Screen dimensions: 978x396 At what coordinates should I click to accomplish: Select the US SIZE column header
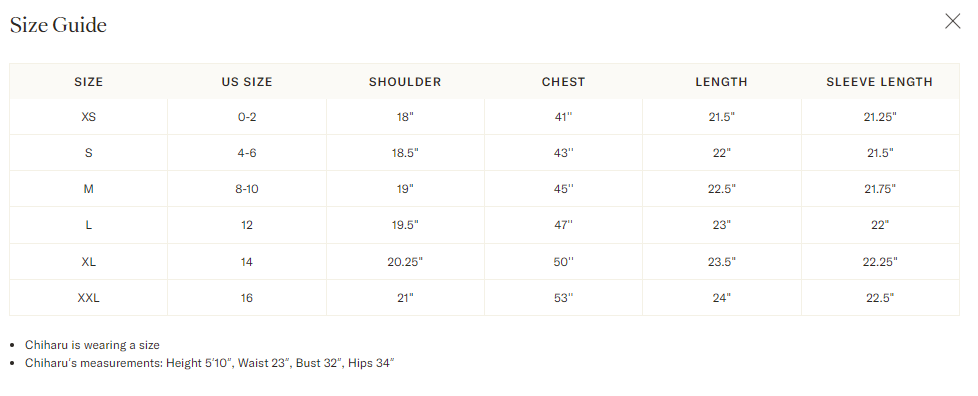[x=247, y=82]
